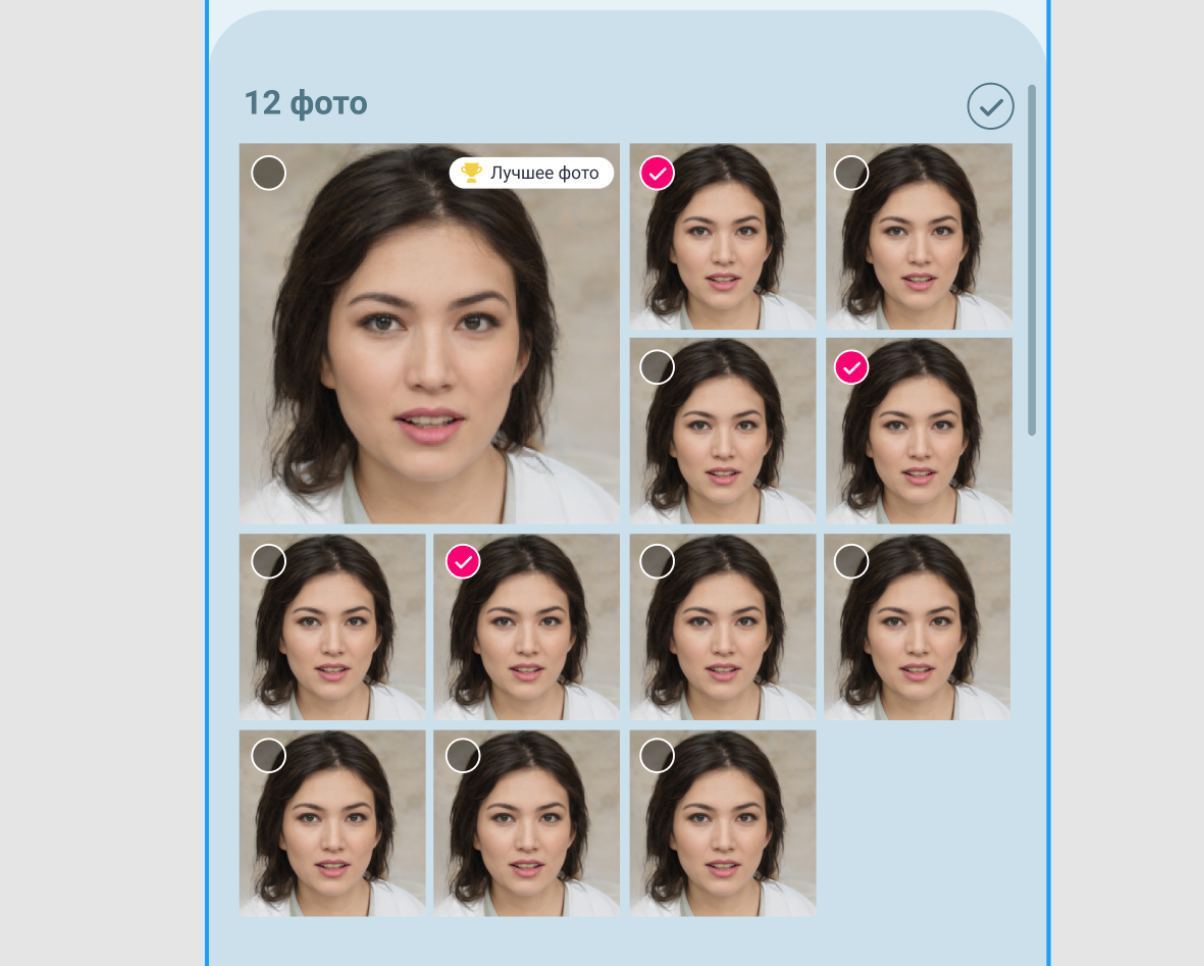Uncheck the pink checkmark on the photo above the third-row last photo

point(851,367)
